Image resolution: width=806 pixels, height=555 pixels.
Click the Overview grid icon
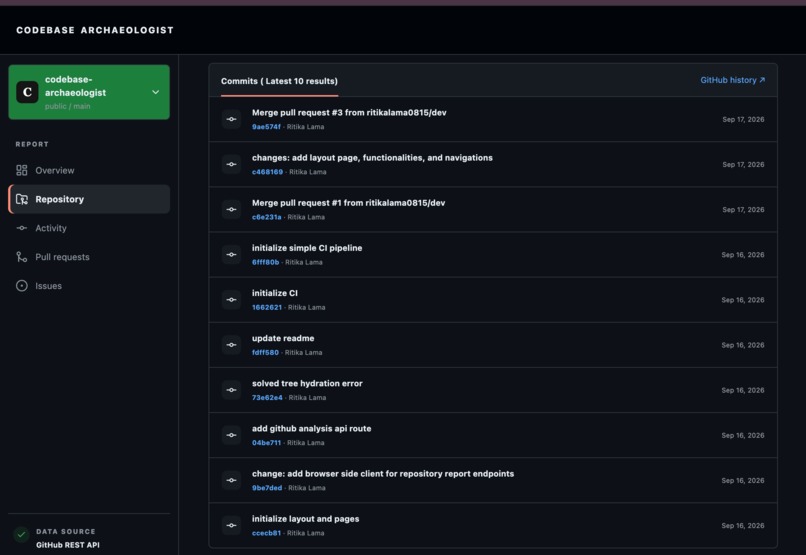[x=22, y=171]
